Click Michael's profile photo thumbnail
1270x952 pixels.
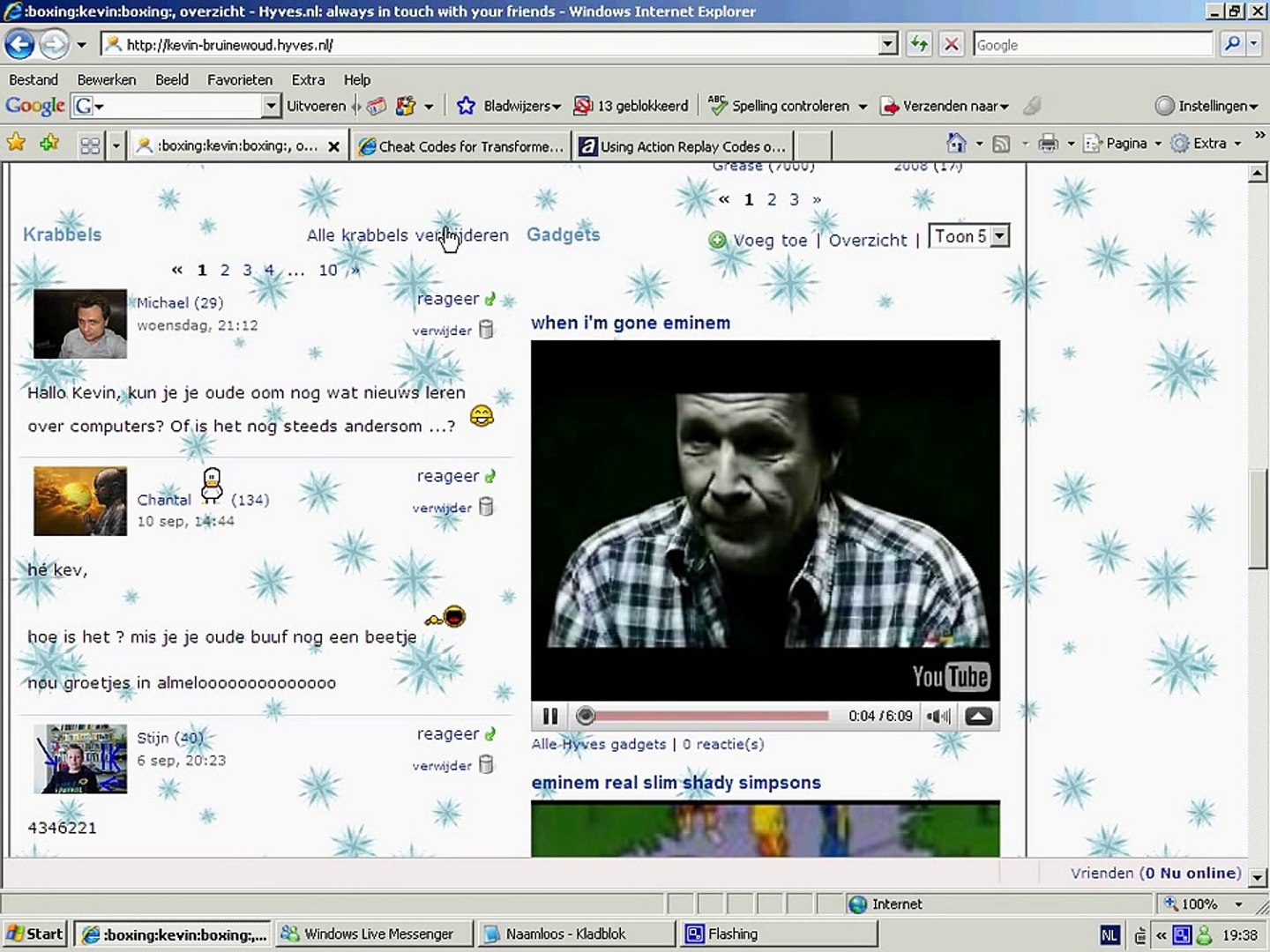[x=80, y=324]
